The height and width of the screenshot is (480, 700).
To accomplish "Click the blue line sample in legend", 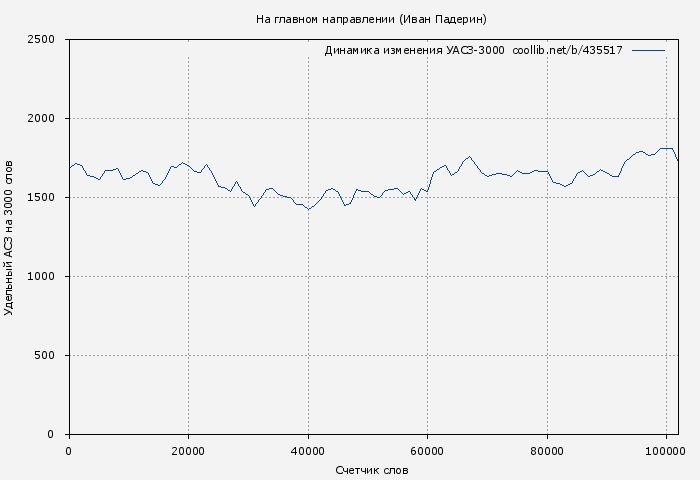I will click(x=648, y=50).
